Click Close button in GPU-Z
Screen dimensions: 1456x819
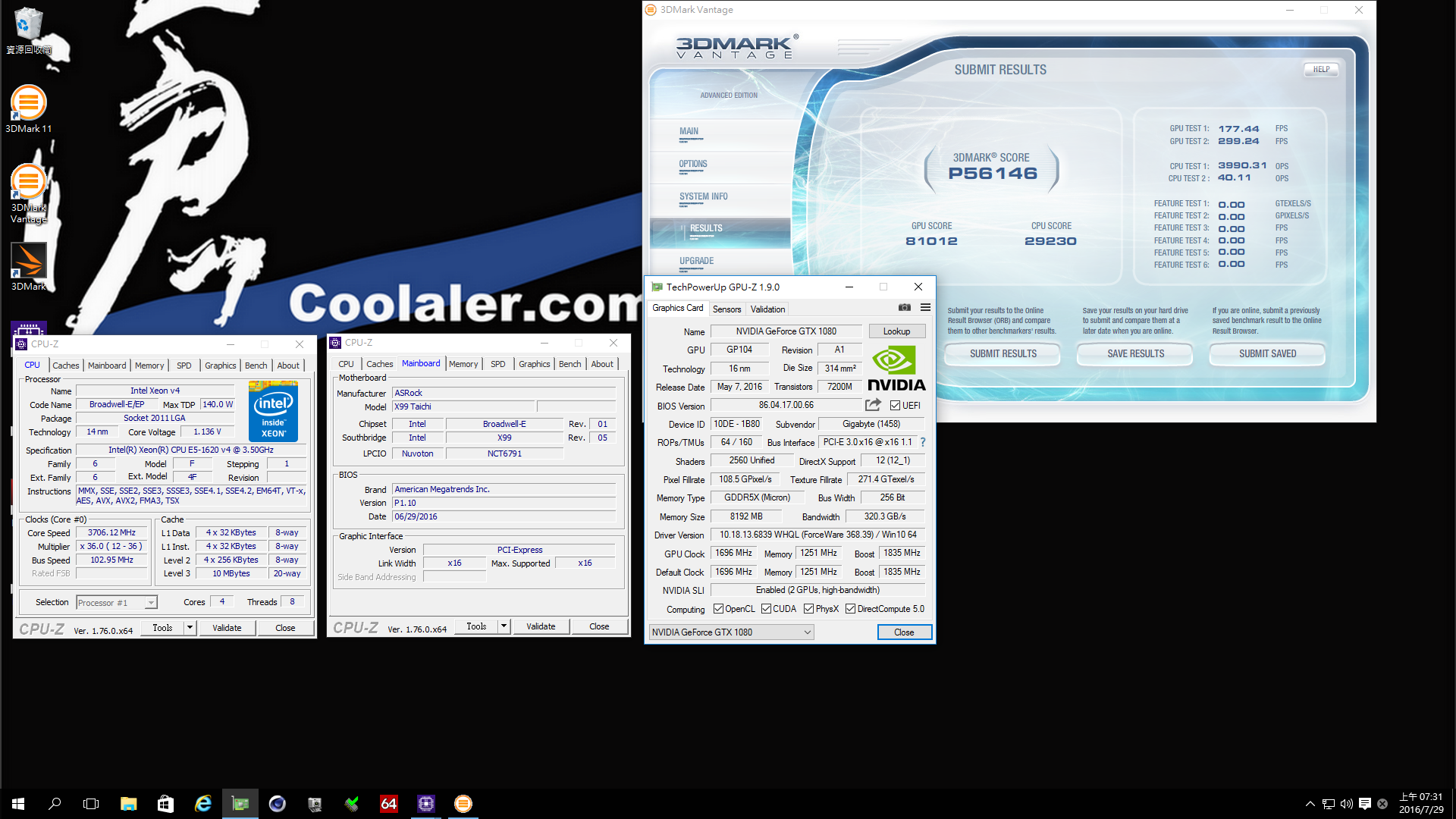[x=904, y=632]
